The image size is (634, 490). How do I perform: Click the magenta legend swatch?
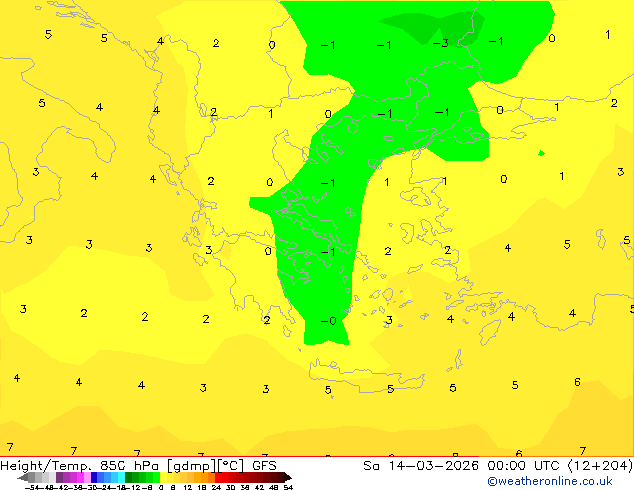tap(80, 477)
